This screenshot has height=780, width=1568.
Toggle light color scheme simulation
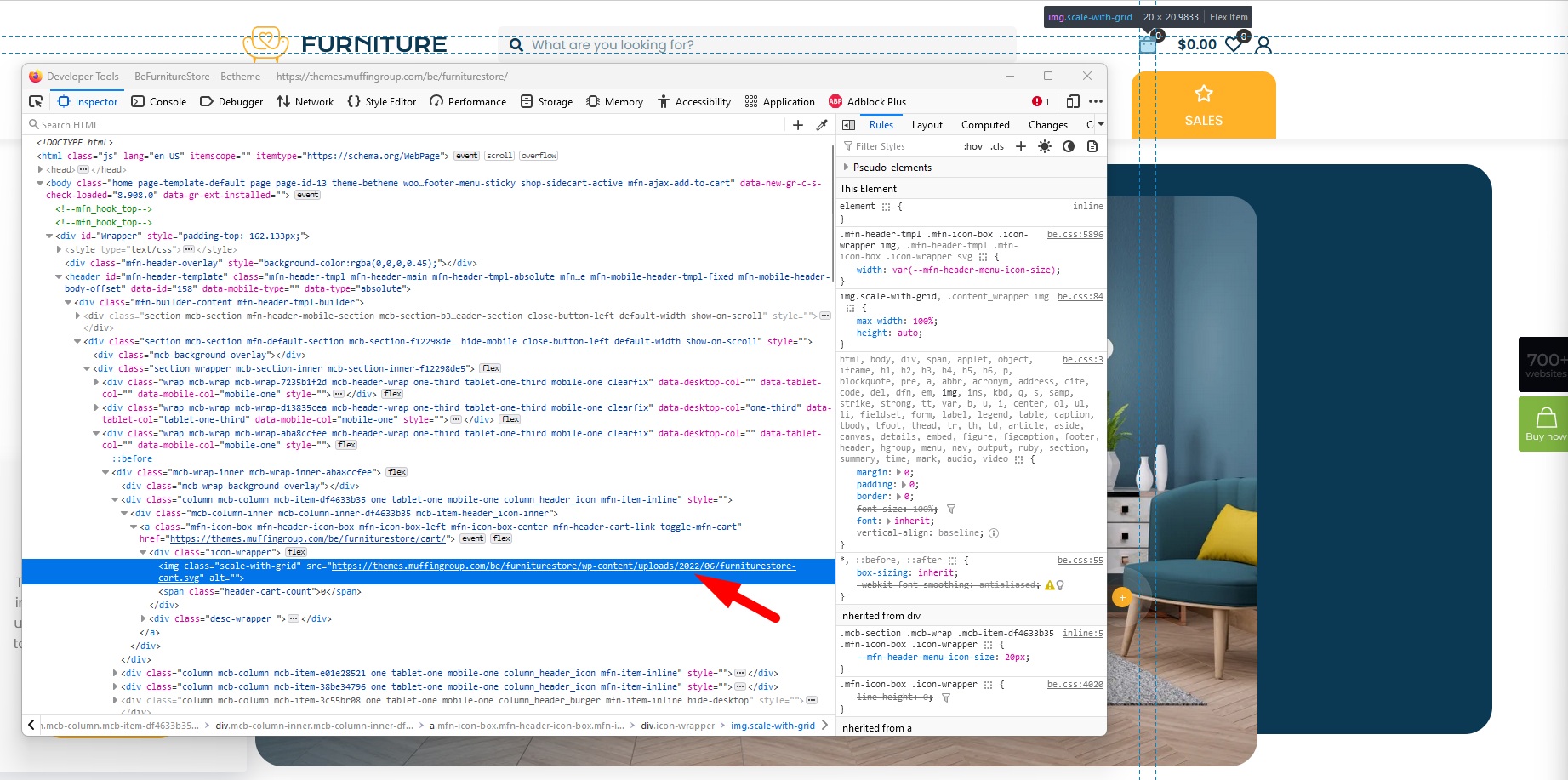click(1045, 146)
